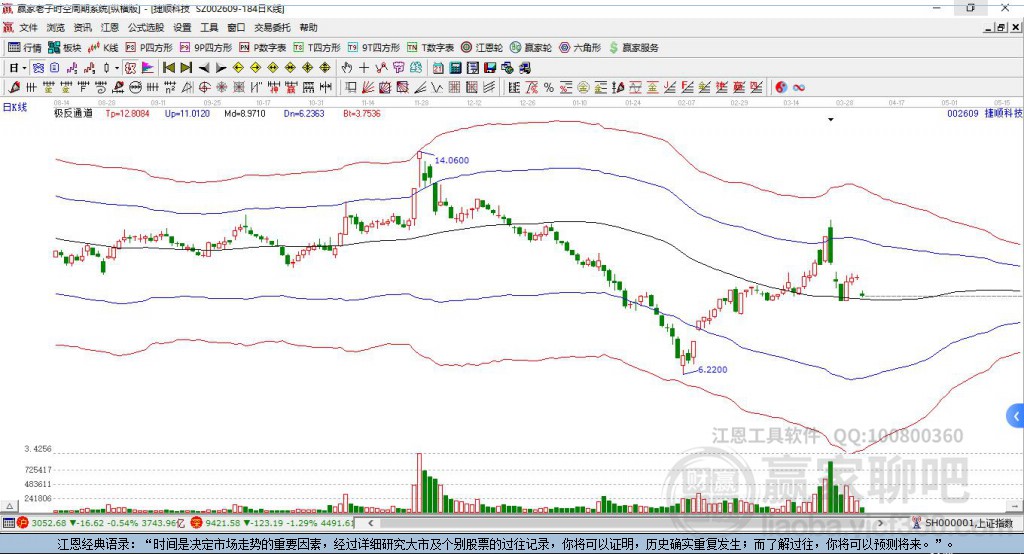Click the 日K线 label
The width and height of the screenshot is (1024, 554).
[x=15, y=107]
